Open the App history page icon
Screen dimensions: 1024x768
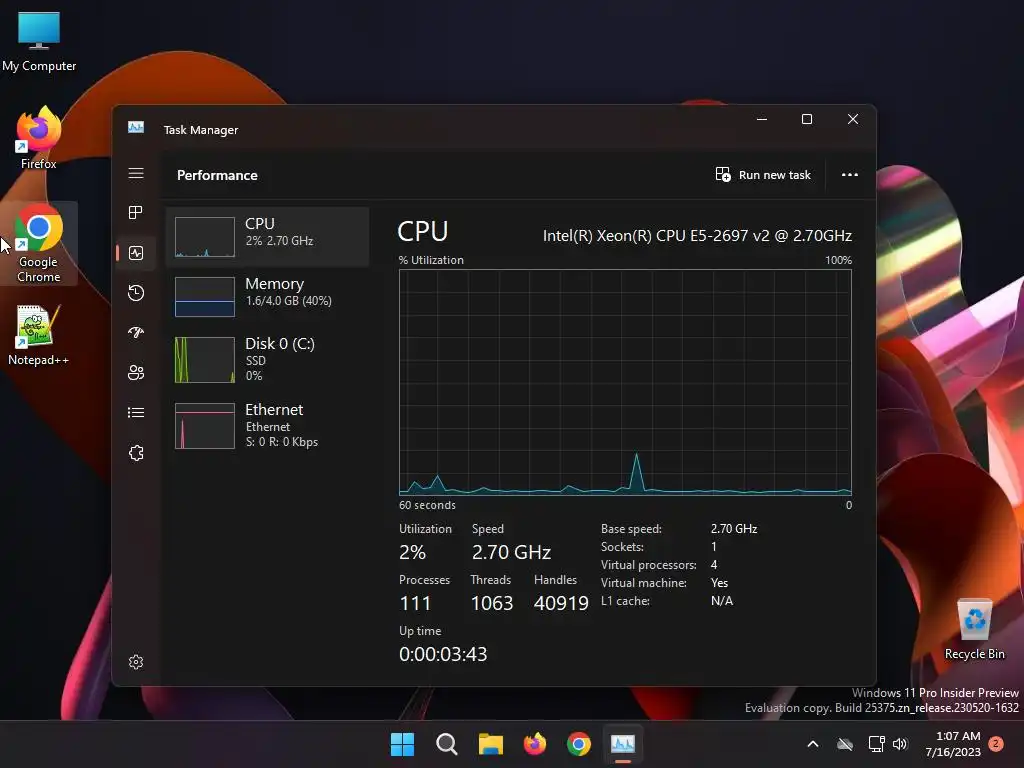point(136,293)
